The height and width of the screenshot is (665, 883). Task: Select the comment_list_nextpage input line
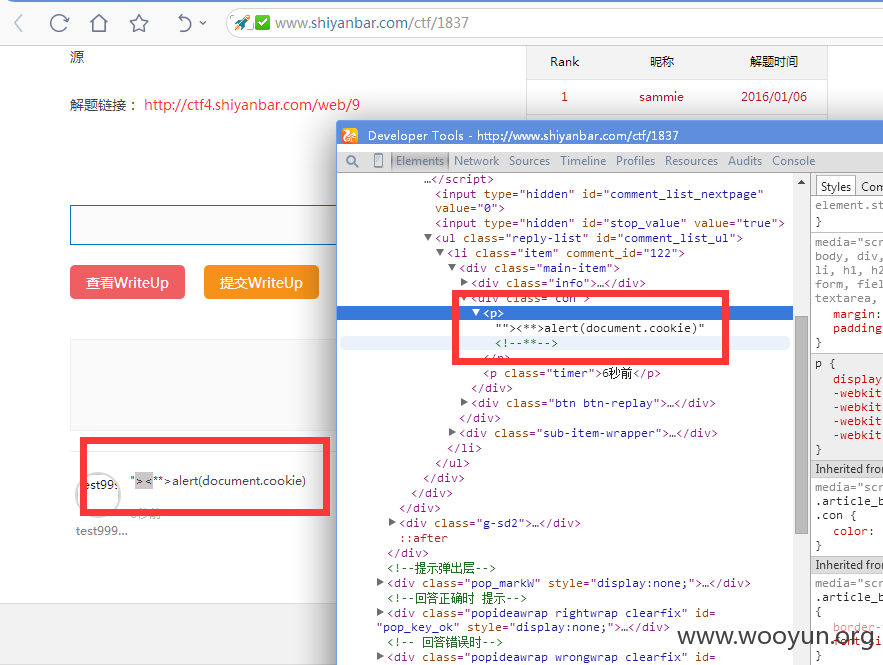pyautogui.click(x=599, y=201)
